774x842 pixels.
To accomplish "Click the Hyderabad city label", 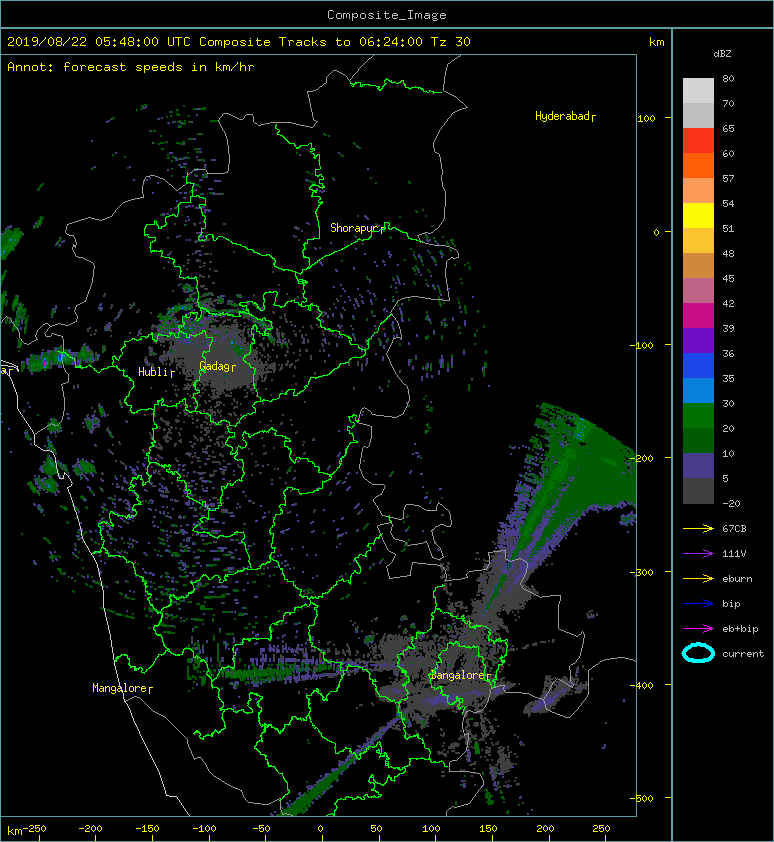I will point(565,116).
